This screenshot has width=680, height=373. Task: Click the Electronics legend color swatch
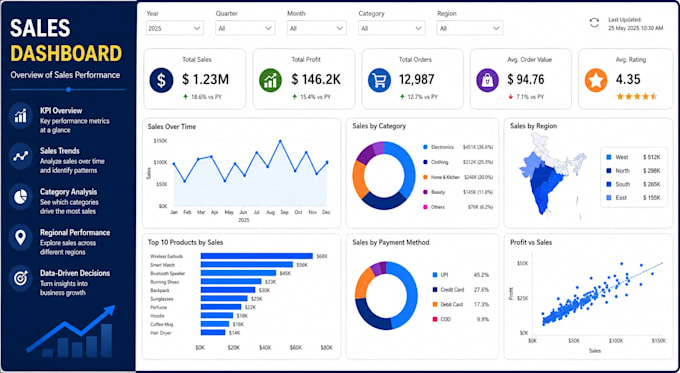click(425, 147)
